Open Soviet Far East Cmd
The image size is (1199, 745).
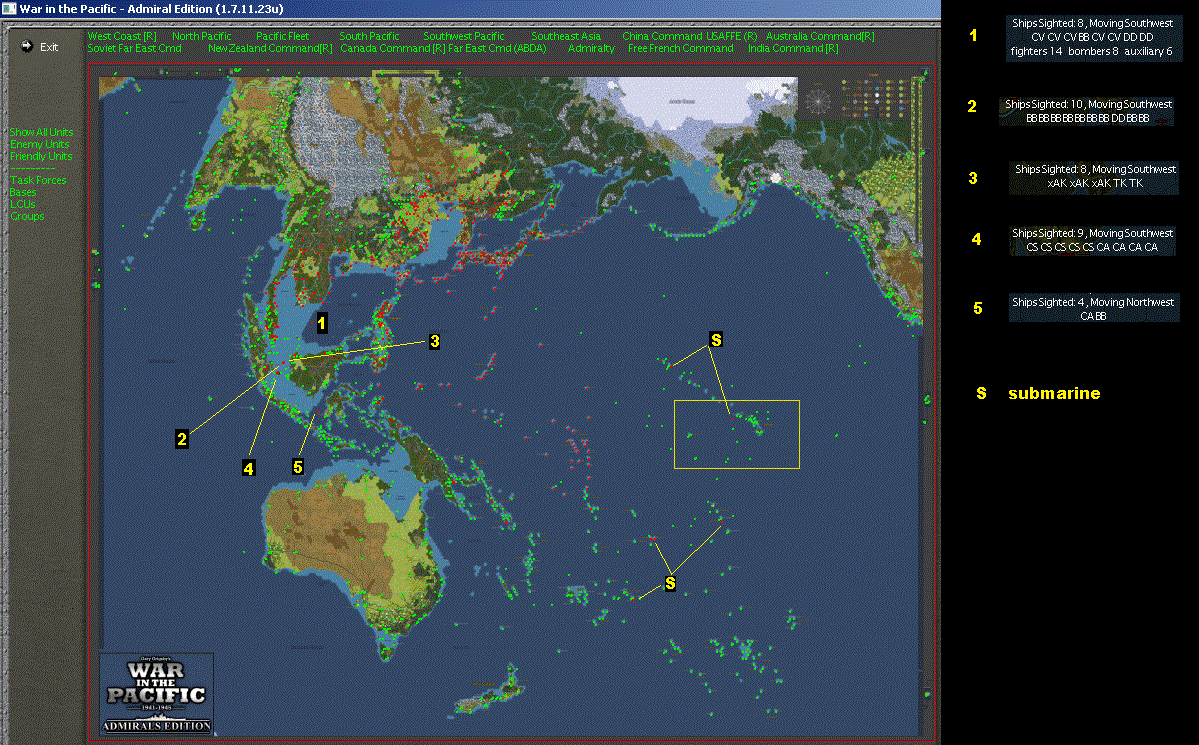click(x=135, y=48)
